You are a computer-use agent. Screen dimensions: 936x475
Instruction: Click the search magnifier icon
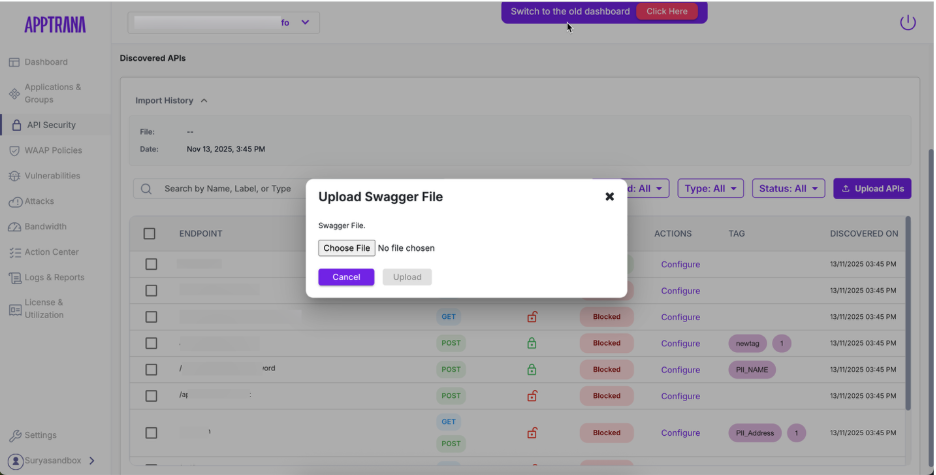[x=147, y=189]
